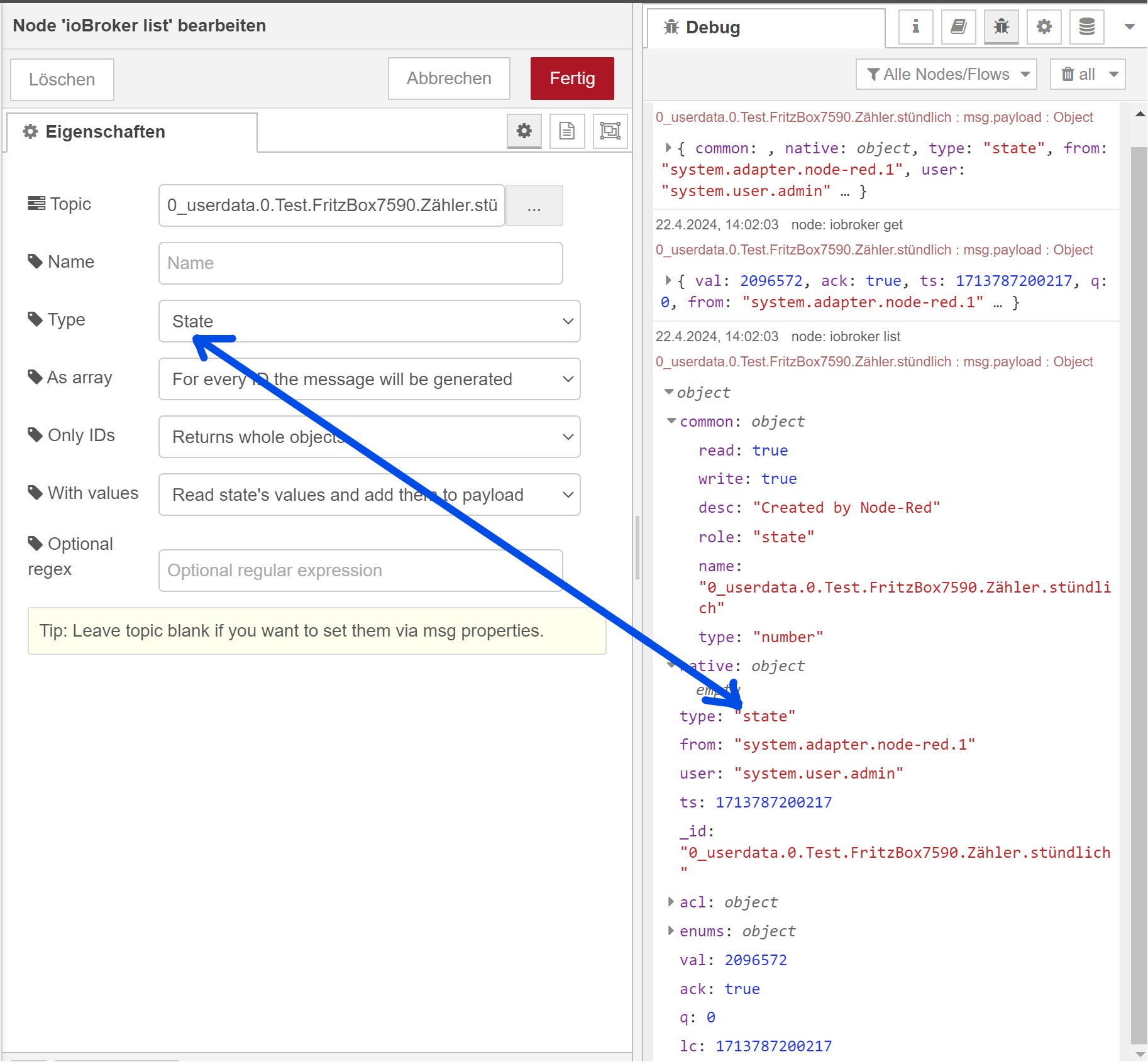This screenshot has width=1148, height=1062.
Task: Expand the payload starting with val: 2096572
Action: 668,280
